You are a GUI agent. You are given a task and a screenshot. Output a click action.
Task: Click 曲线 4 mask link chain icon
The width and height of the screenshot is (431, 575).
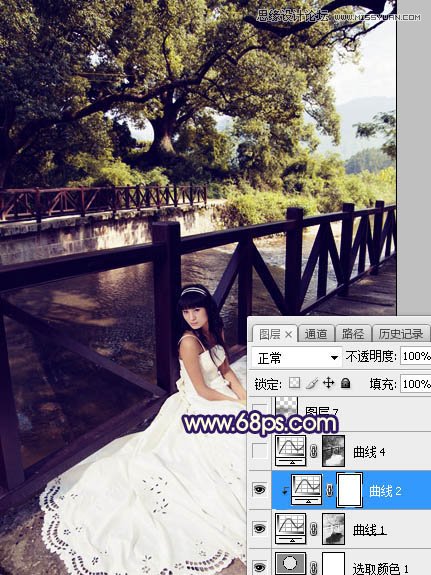(314, 451)
